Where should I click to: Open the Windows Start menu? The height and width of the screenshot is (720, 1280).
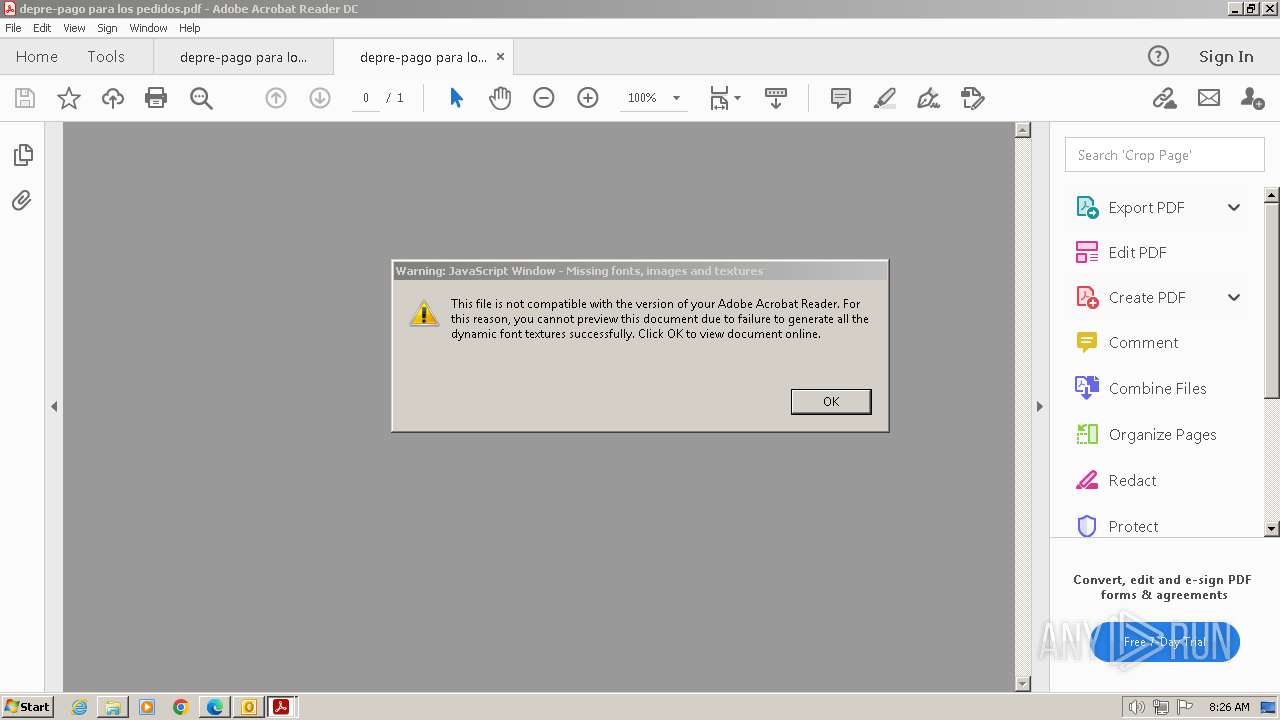tap(27, 707)
